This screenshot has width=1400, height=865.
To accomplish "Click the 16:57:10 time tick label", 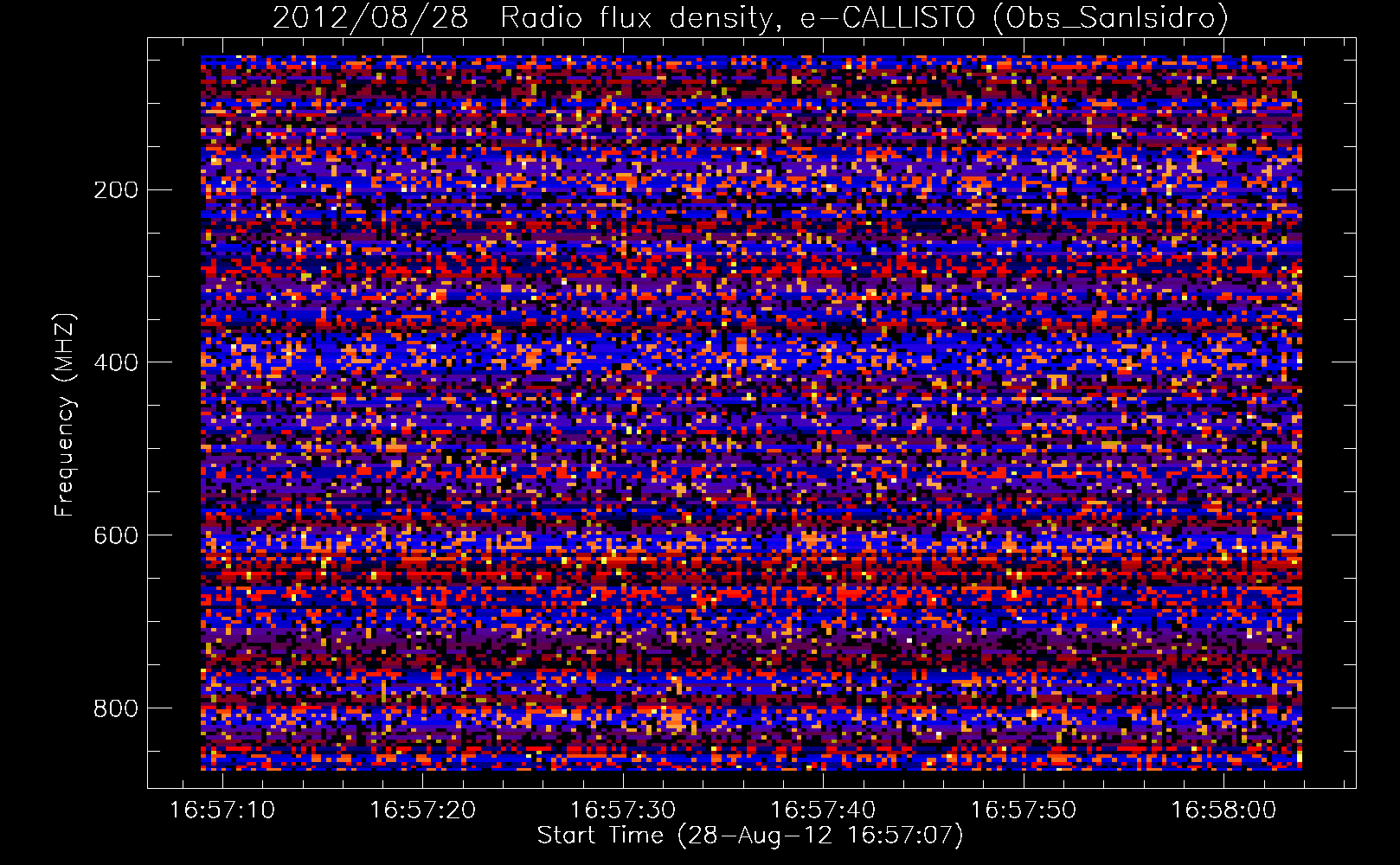I will point(222,810).
